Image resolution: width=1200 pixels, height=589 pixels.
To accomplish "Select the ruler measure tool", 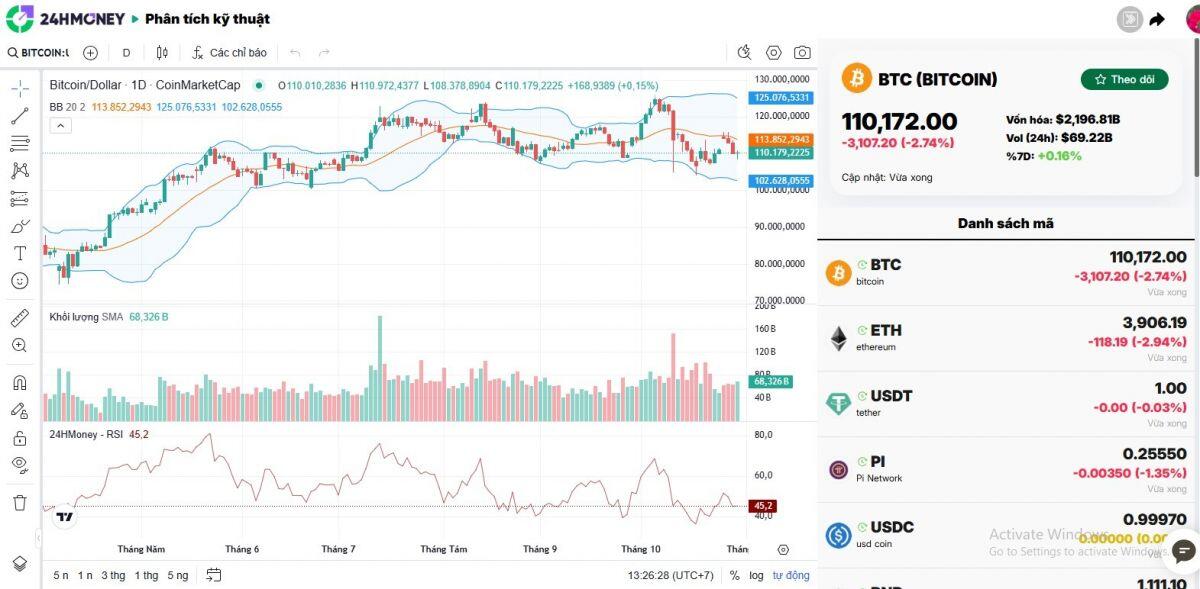I will (x=19, y=318).
